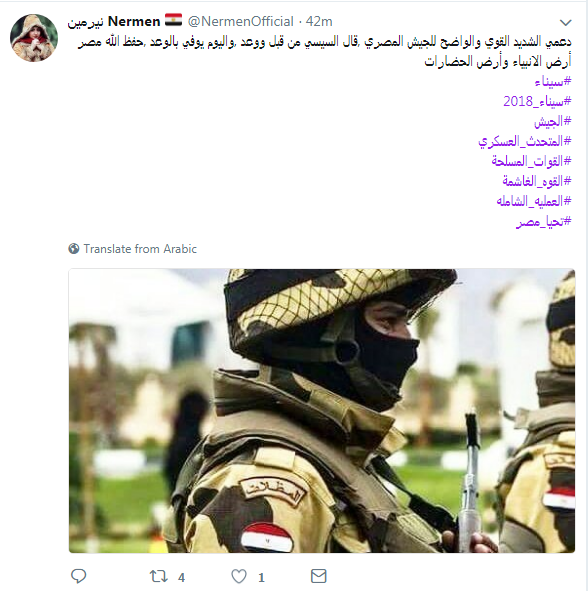This screenshot has height=591, width=588.
Task: Click the Nermen display name
Action: point(114,21)
